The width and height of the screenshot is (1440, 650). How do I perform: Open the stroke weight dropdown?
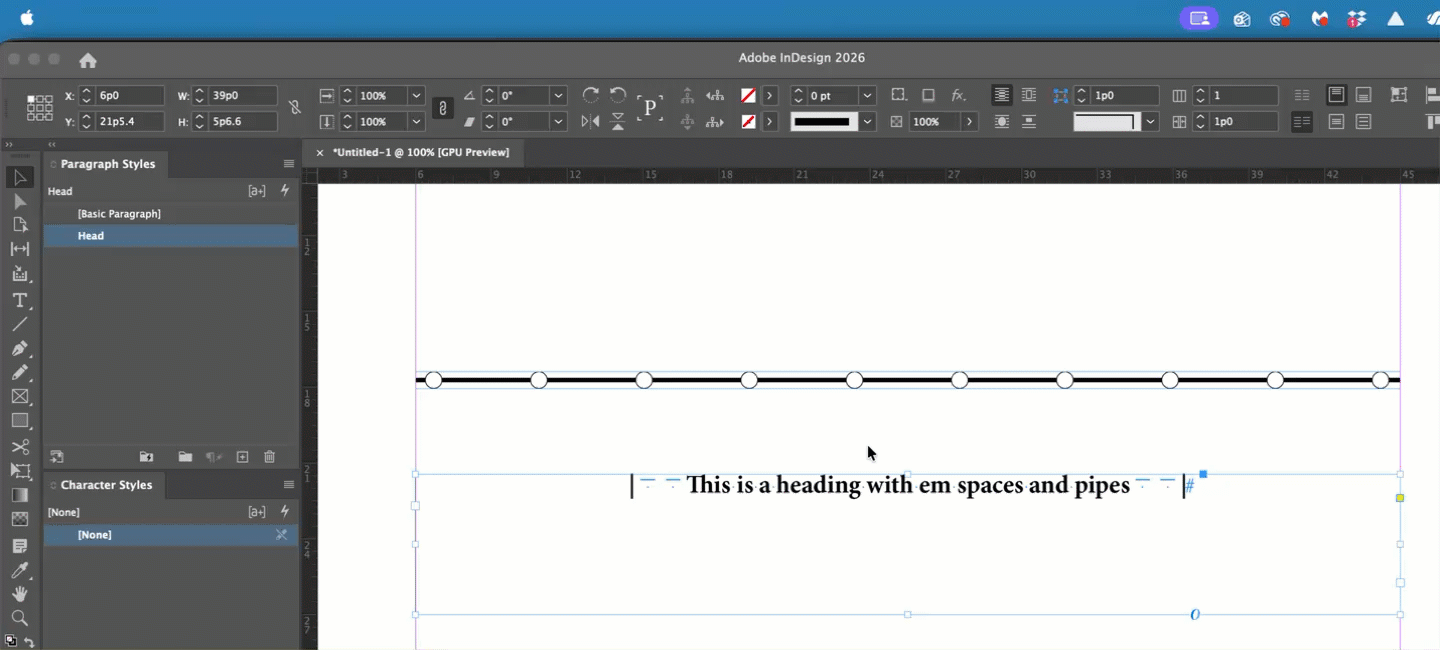click(x=868, y=96)
